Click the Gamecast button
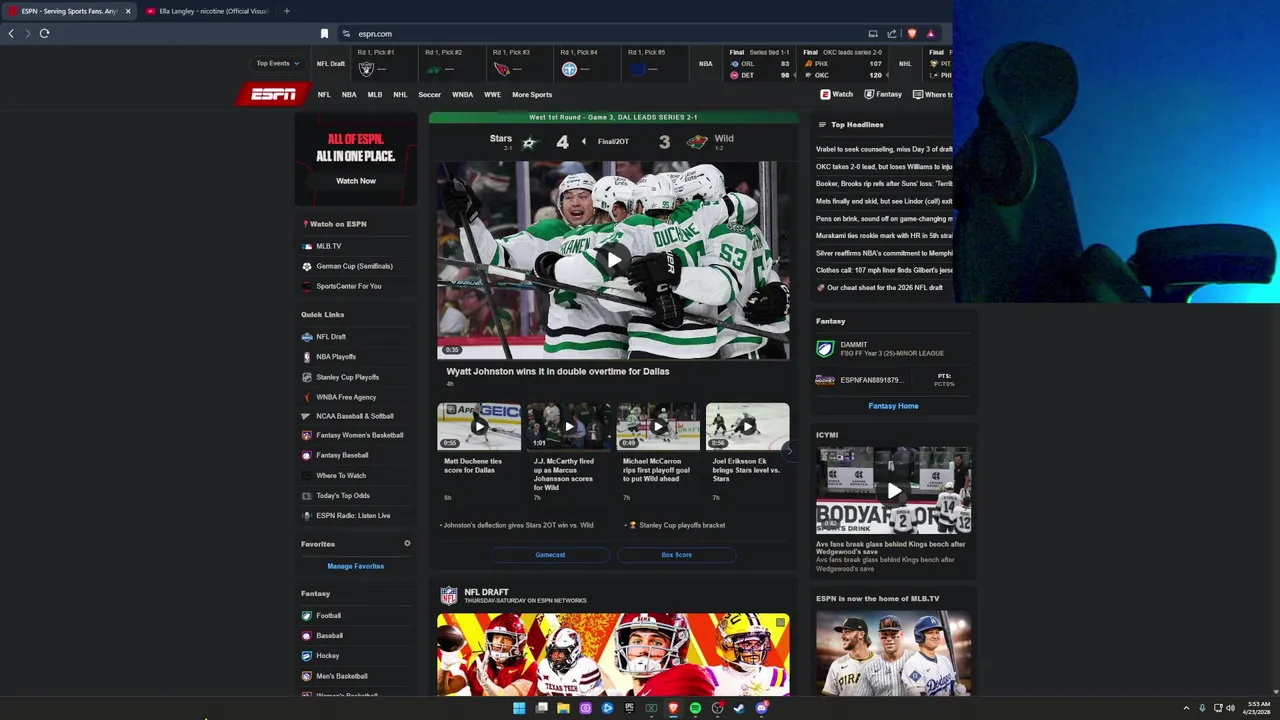Image resolution: width=1280 pixels, height=720 pixels. (550, 555)
